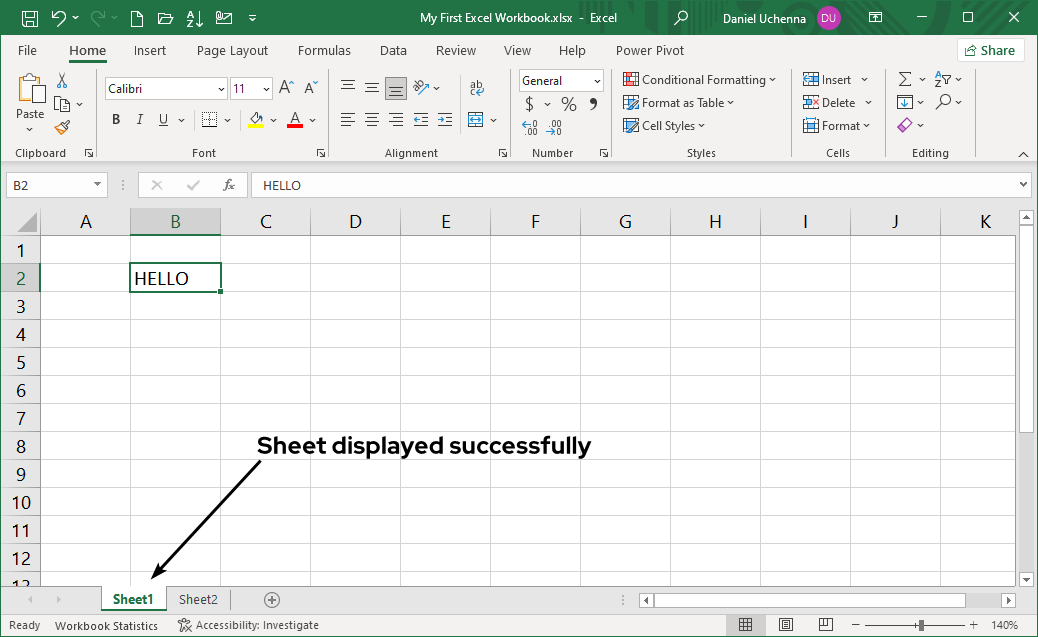
Task: Click the Share button
Action: coord(990,49)
